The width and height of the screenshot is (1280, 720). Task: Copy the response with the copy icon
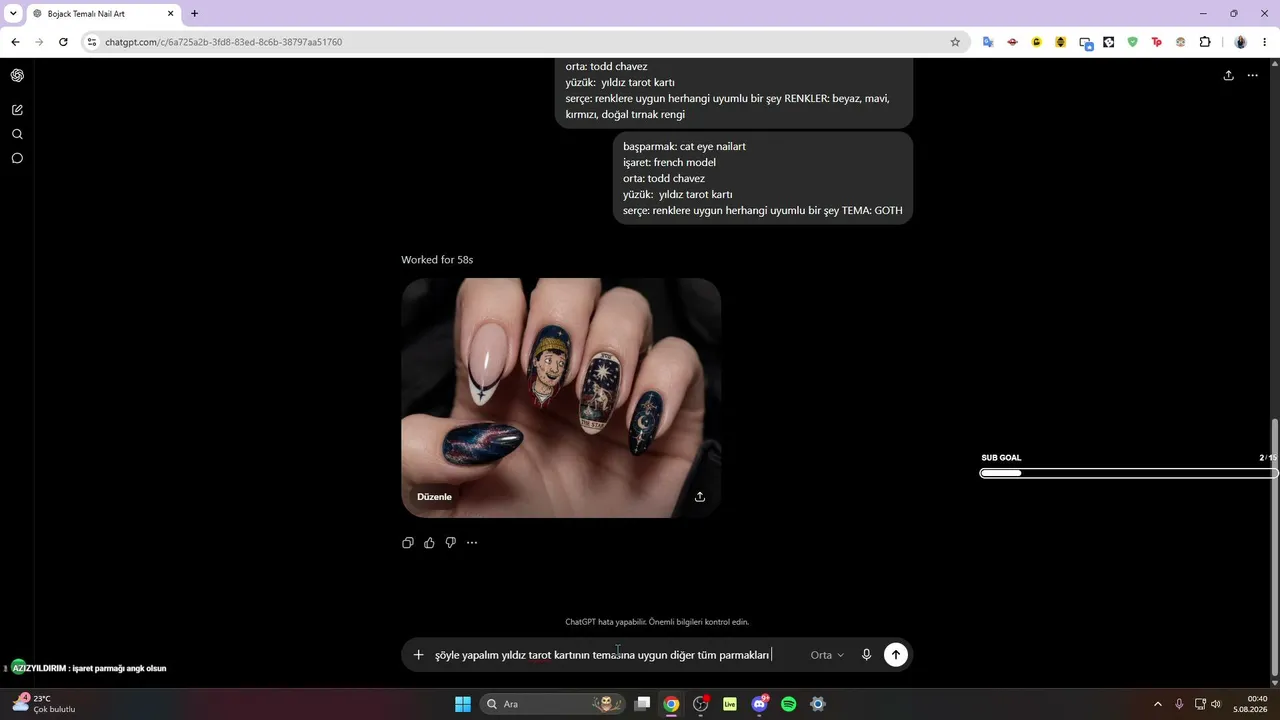[x=408, y=543]
